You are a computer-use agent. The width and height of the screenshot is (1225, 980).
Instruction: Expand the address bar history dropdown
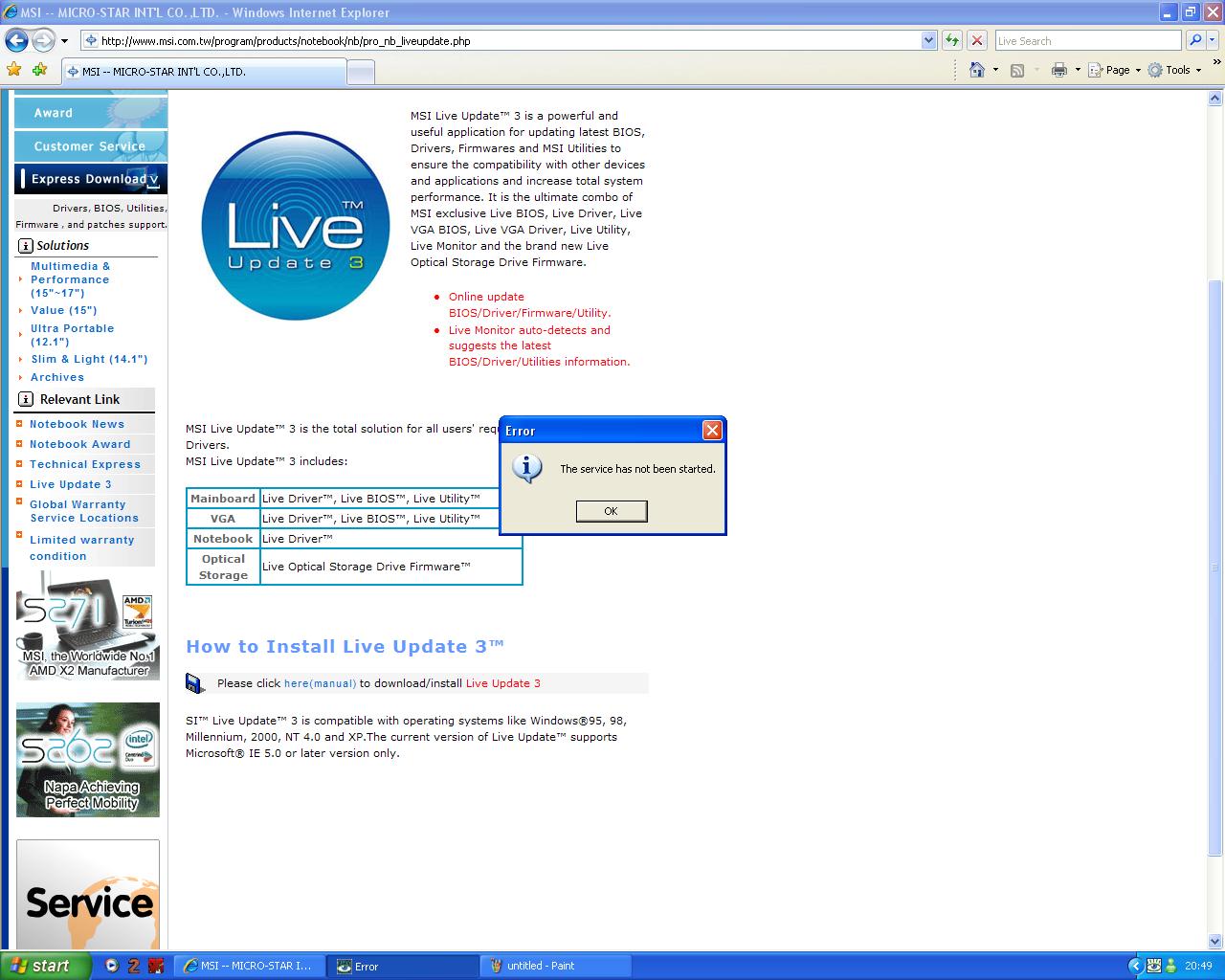[928, 40]
